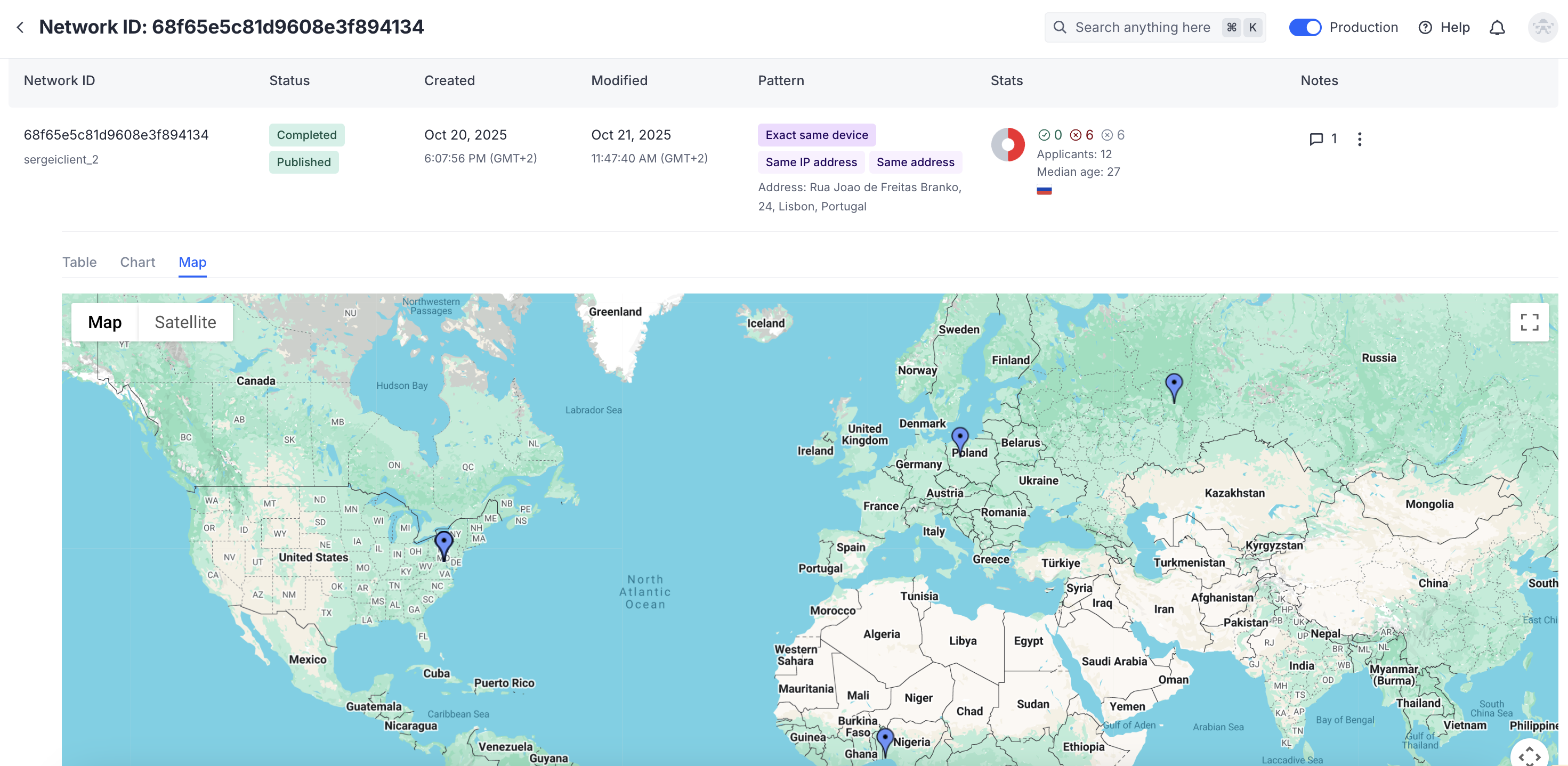The width and height of the screenshot is (1568, 766).
Task: Click the Same IP address badge
Action: pyautogui.click(x=811, y=162)
